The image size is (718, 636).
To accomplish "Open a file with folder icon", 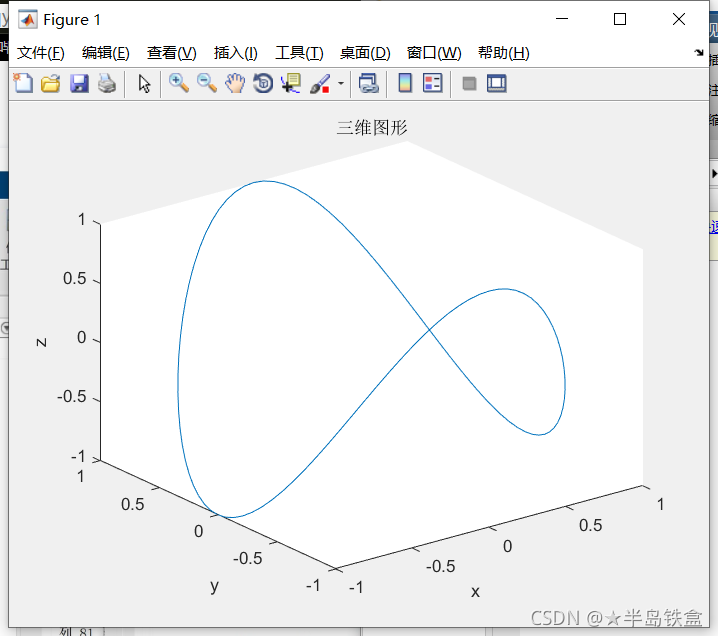I will tap(51, 84).
